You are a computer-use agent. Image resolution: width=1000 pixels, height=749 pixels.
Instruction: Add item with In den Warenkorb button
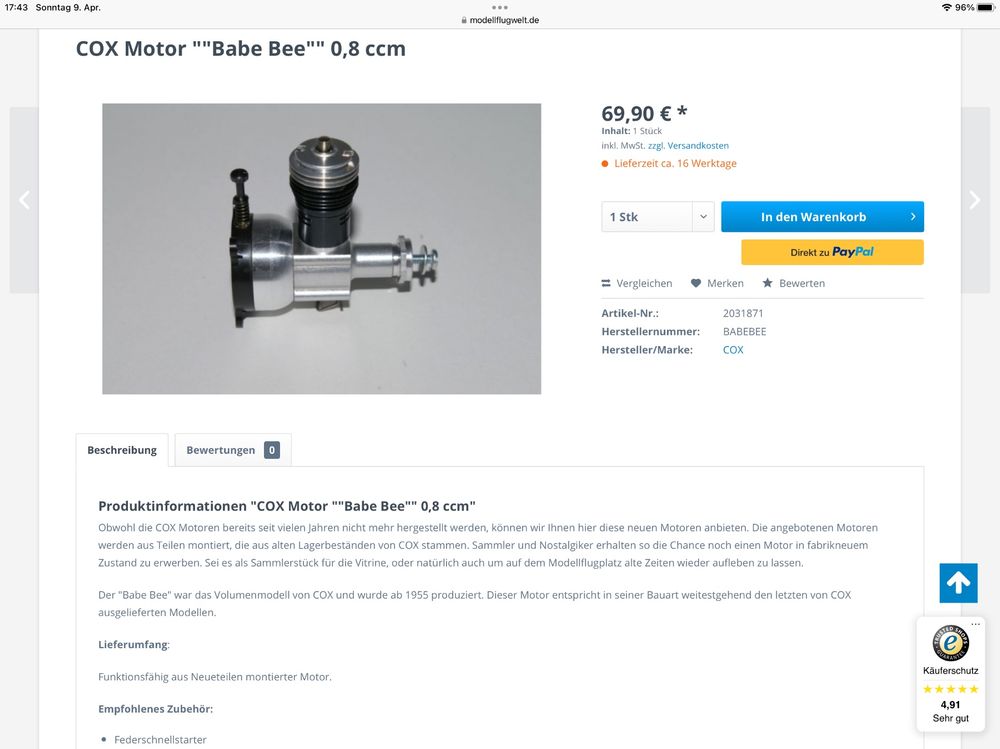pyautogui.click(x=822, y=217)
